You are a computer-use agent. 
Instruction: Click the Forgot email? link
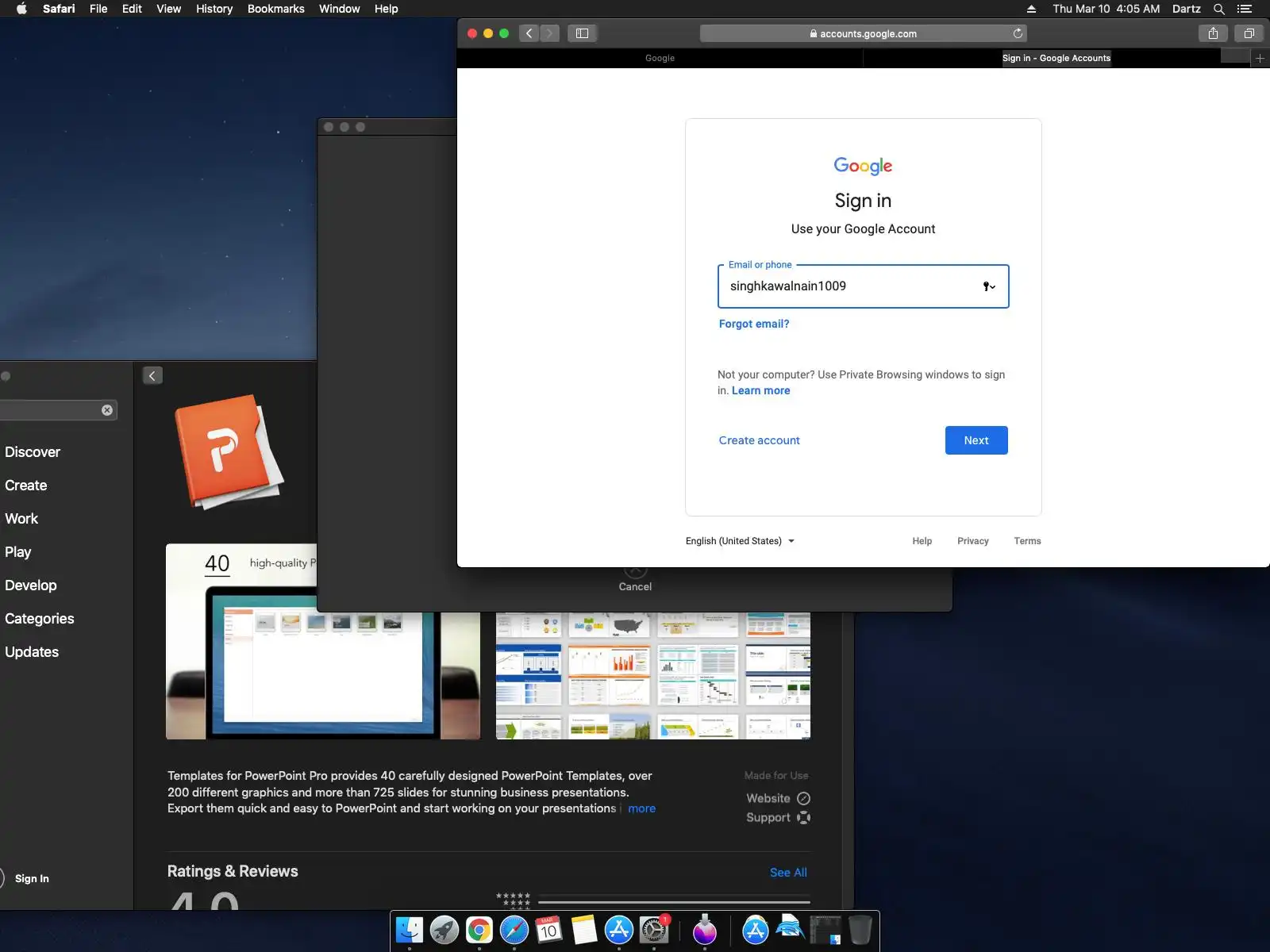754,324
